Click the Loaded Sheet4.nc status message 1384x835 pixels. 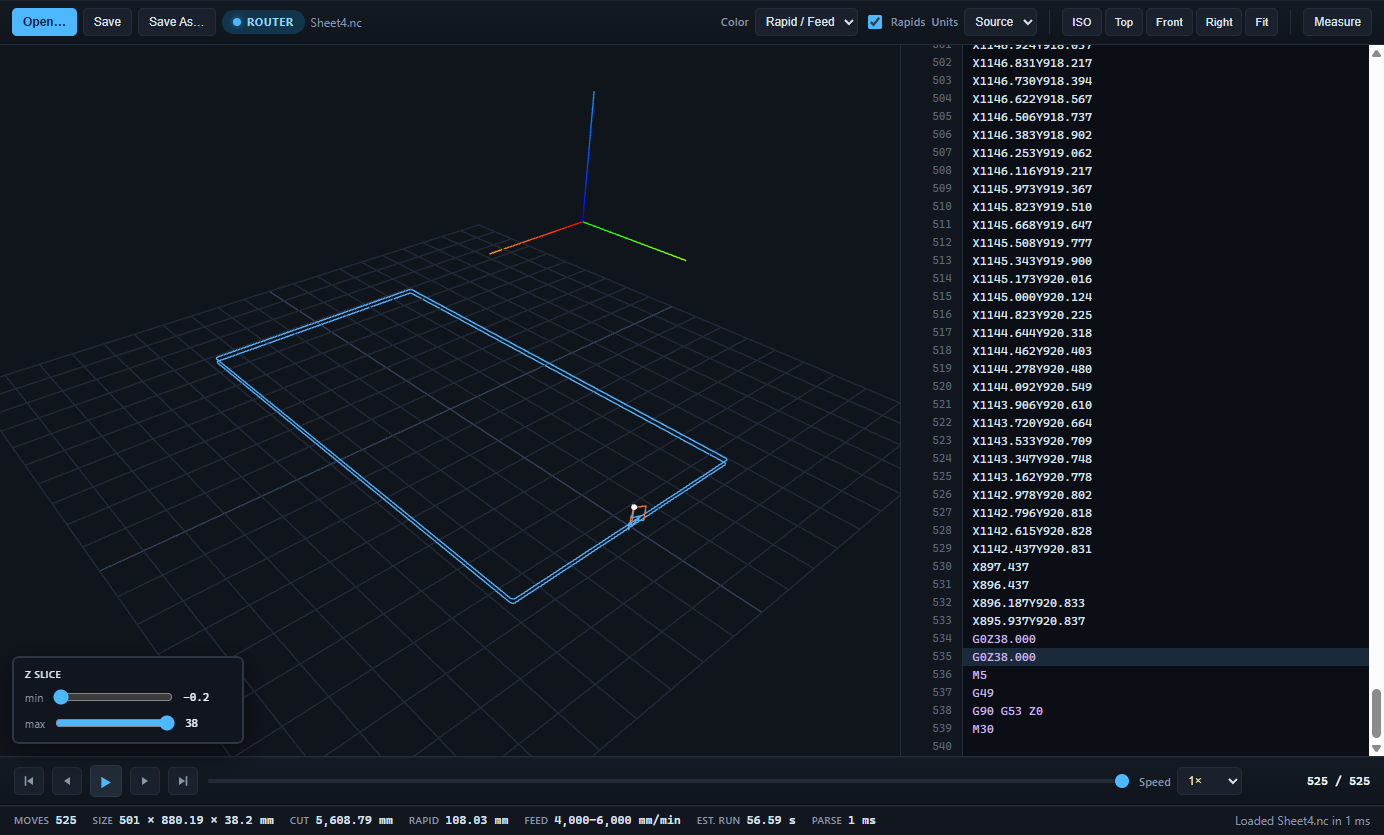click(x=1303, y=821)
